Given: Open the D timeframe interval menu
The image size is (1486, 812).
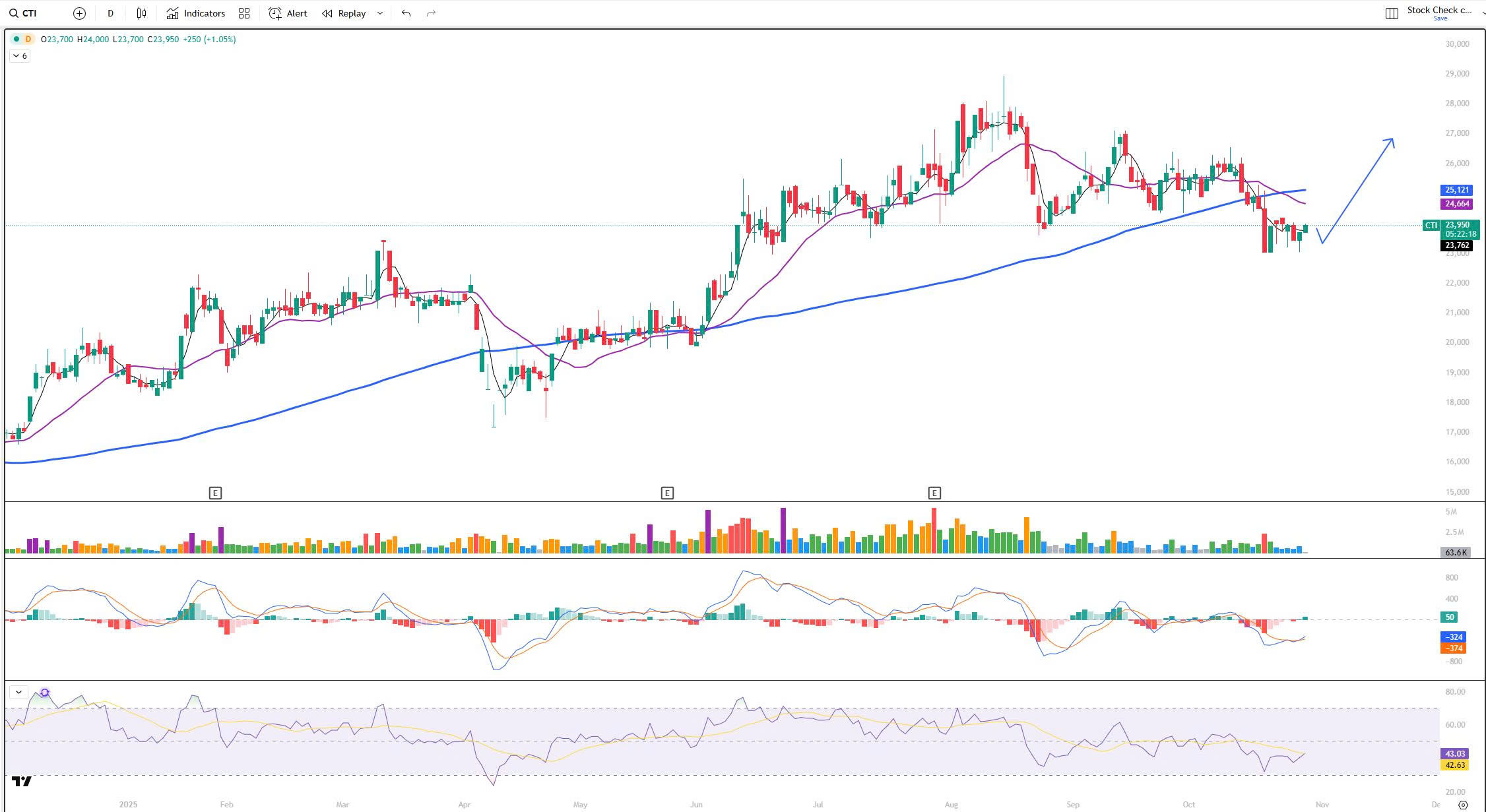Looking at the screenshot, I should [110, 13].
